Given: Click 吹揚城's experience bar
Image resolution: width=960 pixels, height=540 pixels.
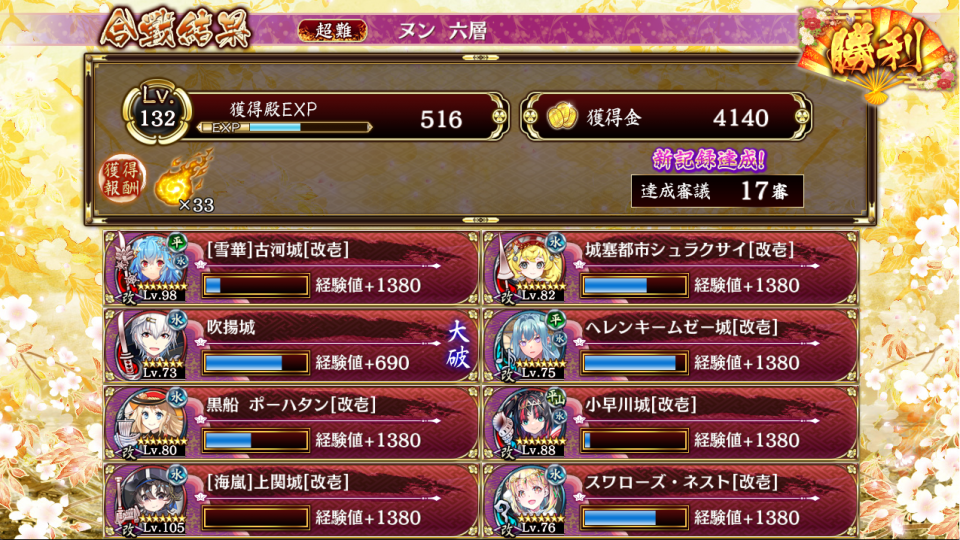Looking at the screenshot, I should click(256, 363).
